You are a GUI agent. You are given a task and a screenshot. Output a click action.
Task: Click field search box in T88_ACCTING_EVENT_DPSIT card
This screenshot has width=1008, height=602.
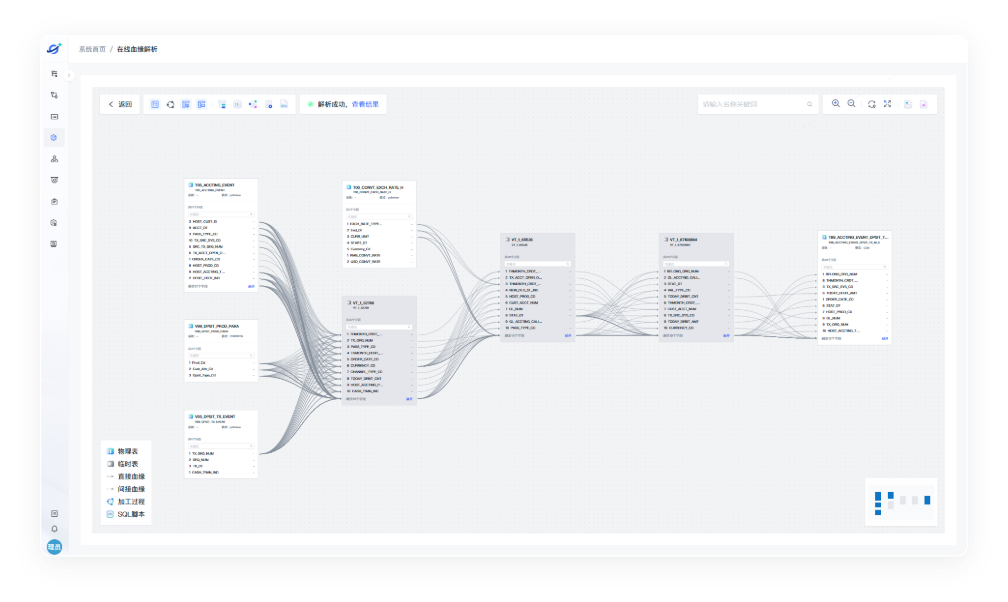(x=855, y=267)
